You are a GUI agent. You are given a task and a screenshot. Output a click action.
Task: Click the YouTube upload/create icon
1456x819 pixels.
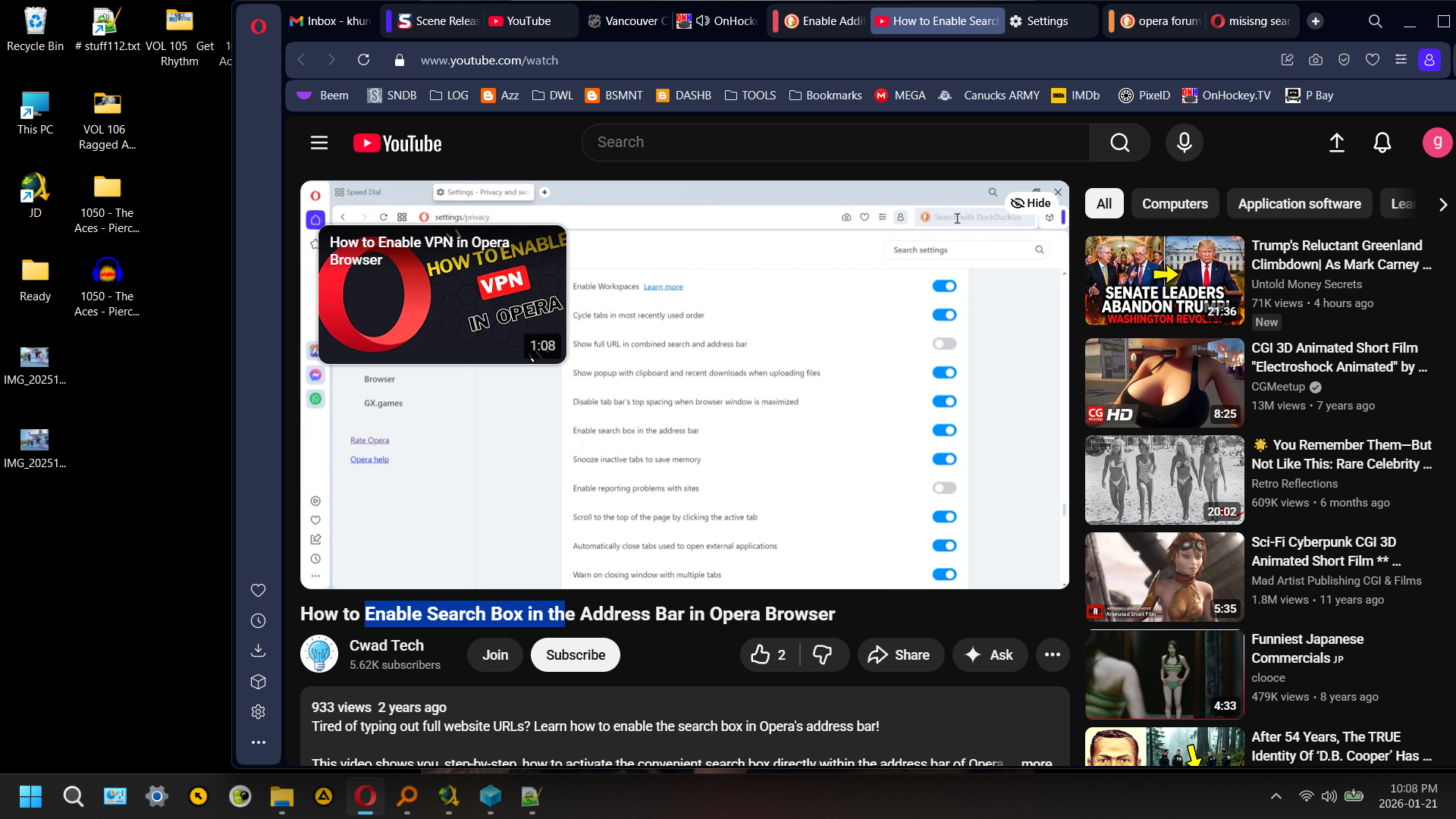1336,143
